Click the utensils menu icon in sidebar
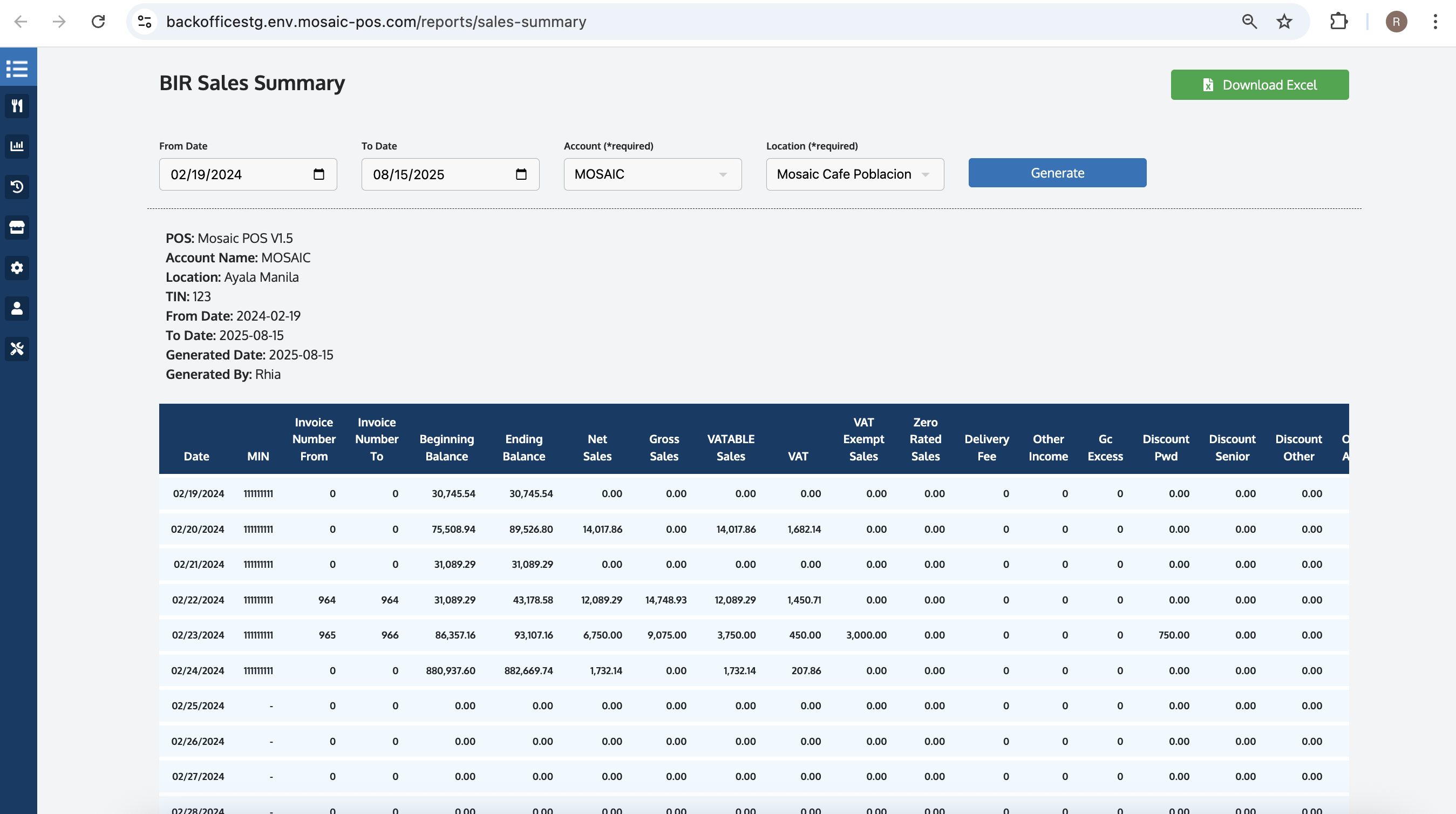 pos(17,106)
